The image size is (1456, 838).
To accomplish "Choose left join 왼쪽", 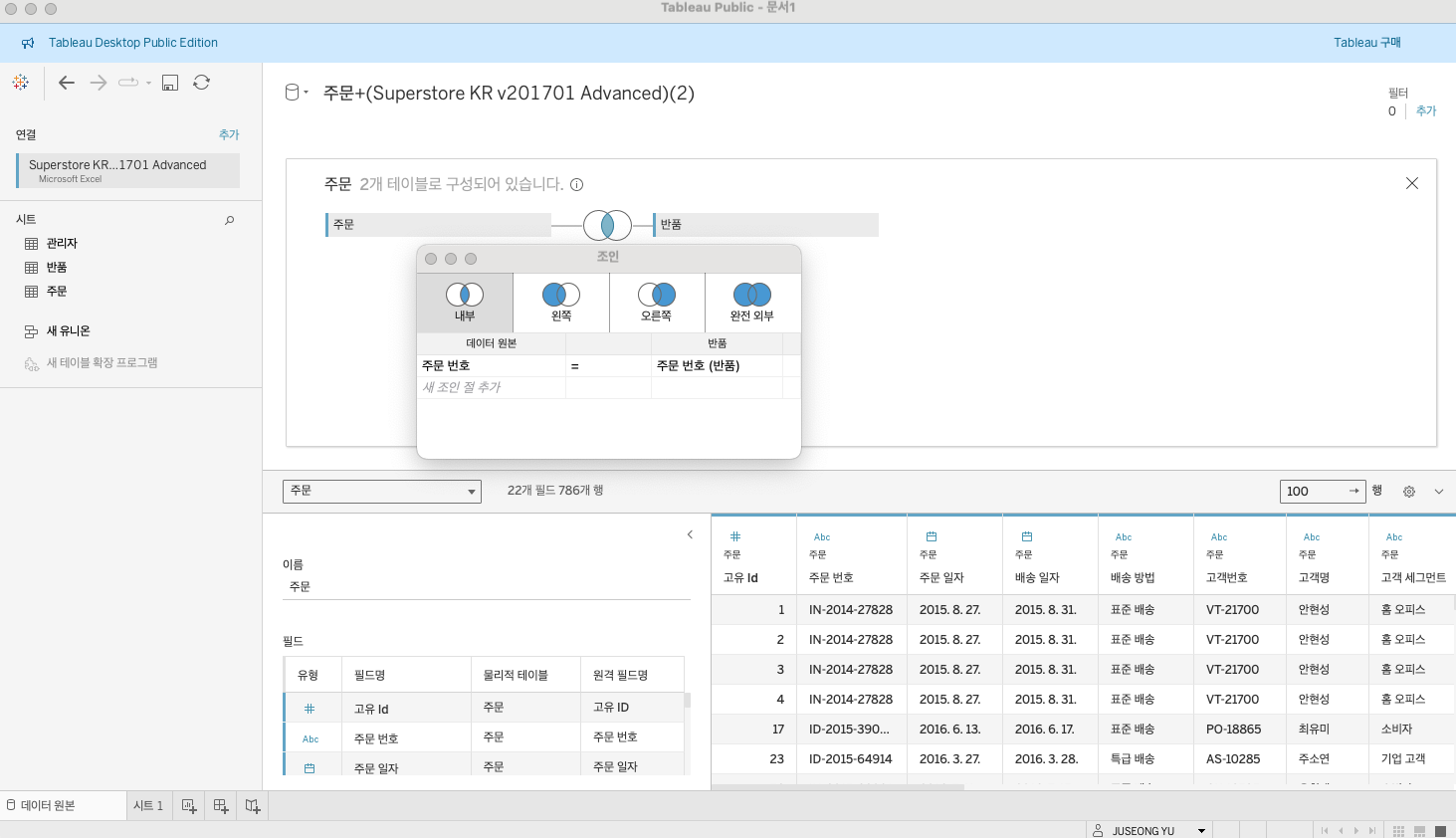I will [x=561, y=303].
